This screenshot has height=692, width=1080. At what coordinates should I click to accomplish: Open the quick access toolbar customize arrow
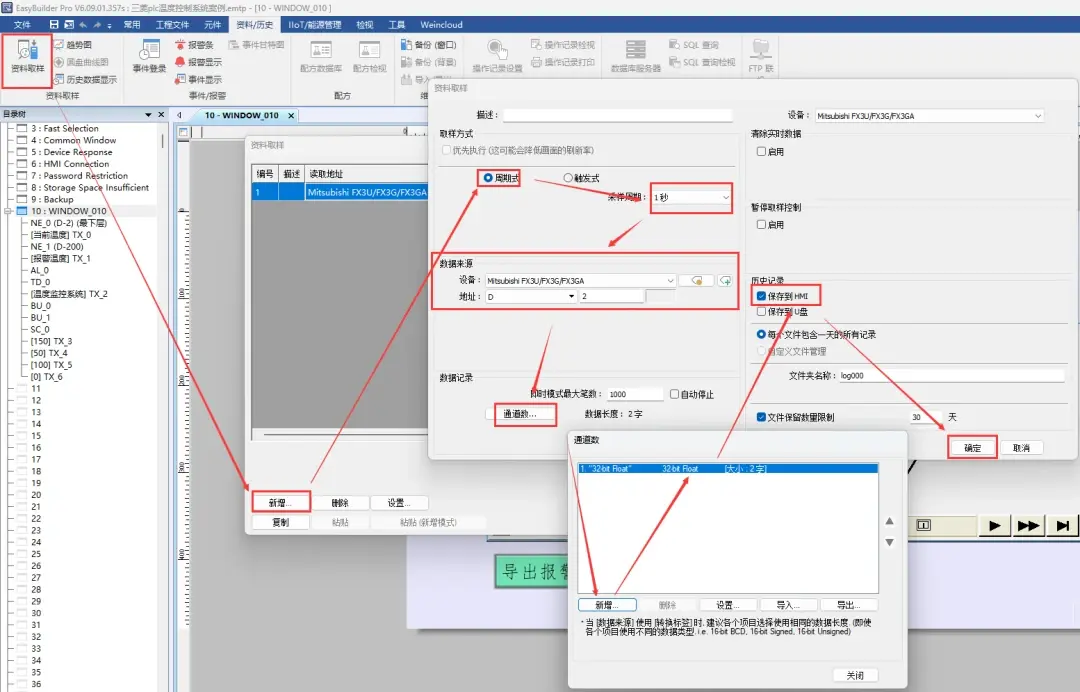point(109,25)
